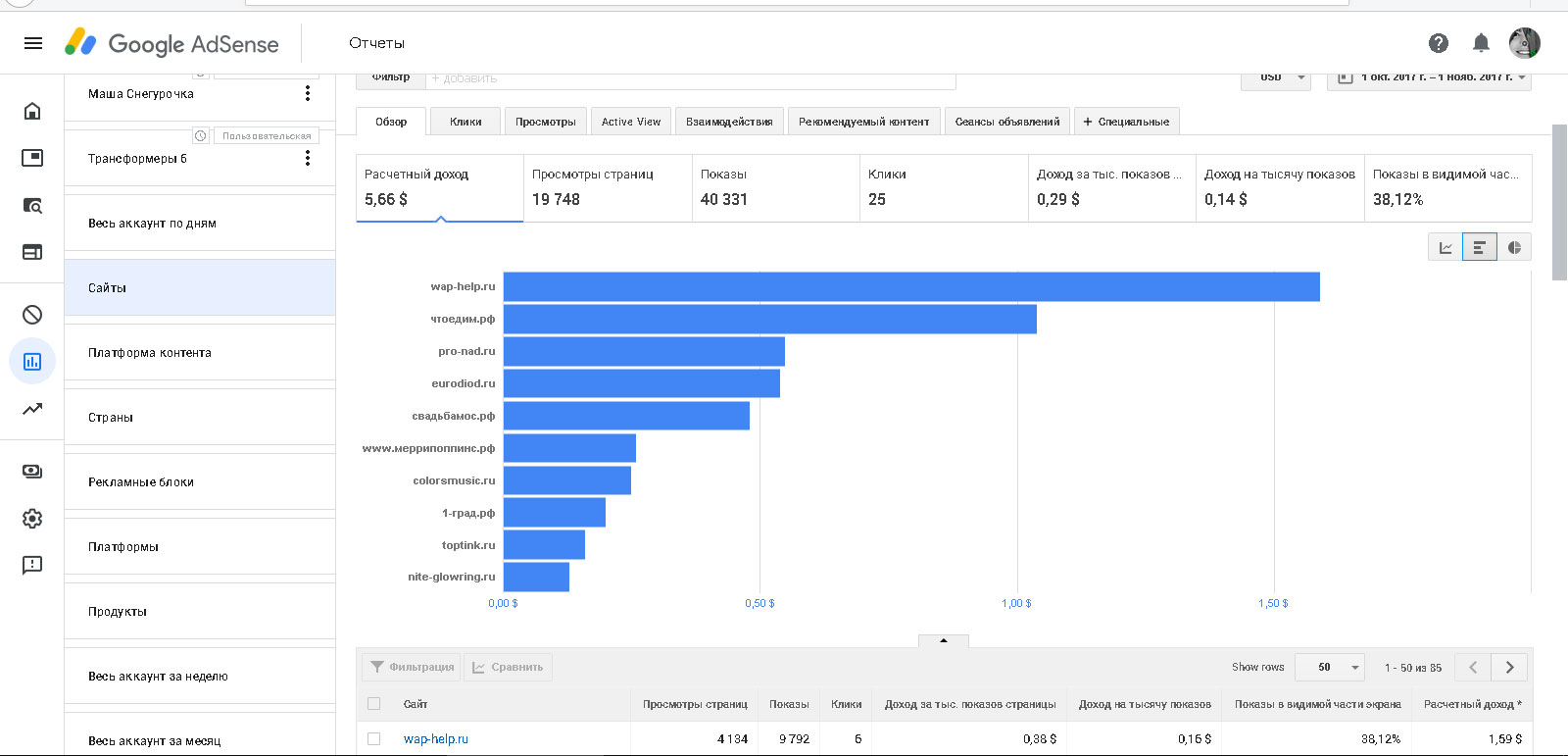The height and width of the screenshot is (756, 1568).
Task: Open the Help question mark icon
Action: point(1439,43)
